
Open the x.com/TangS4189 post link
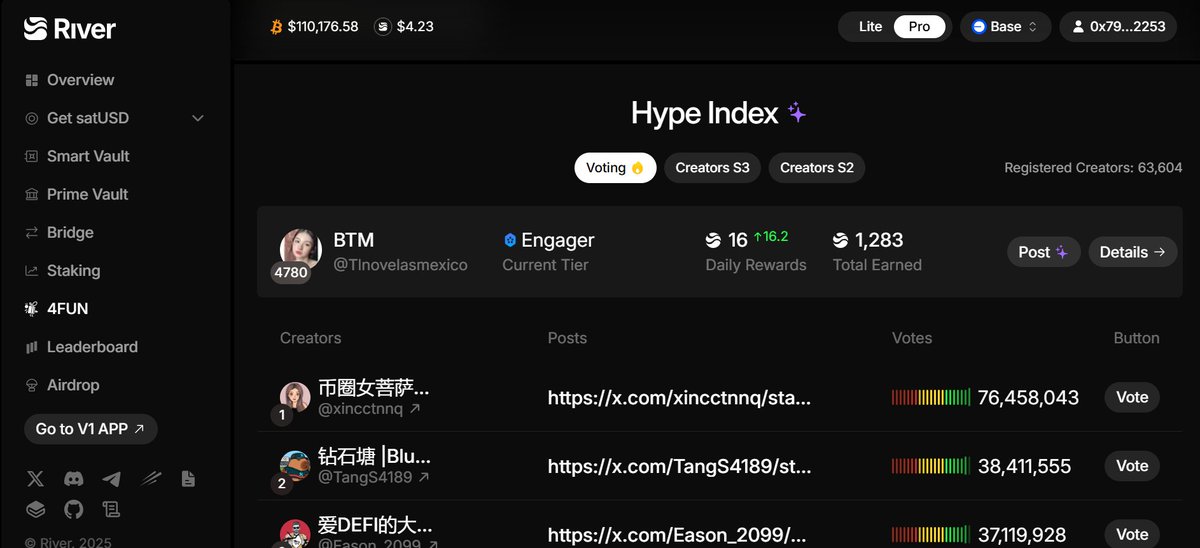(679, 467)
